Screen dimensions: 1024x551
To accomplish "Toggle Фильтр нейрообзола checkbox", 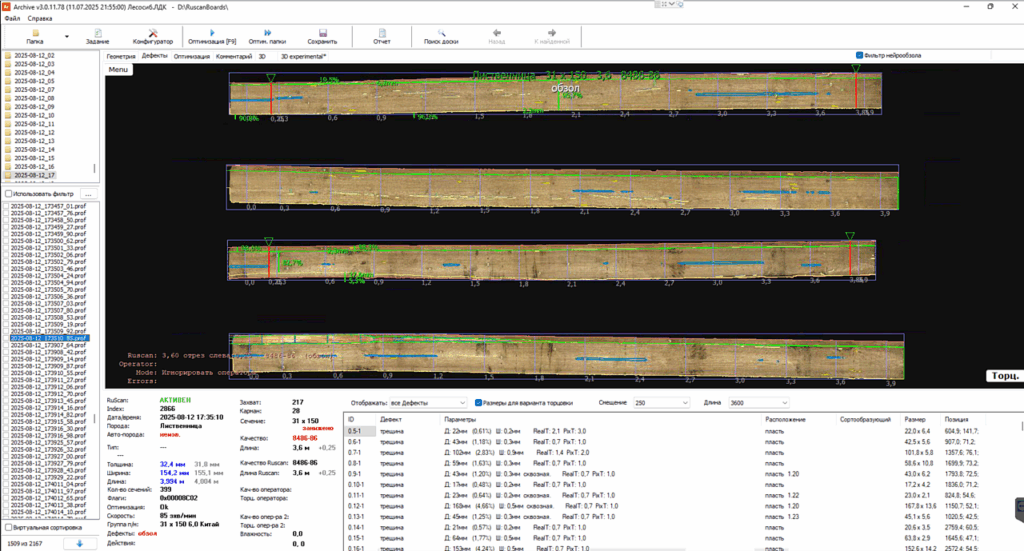I will click(x=859, y=55).
